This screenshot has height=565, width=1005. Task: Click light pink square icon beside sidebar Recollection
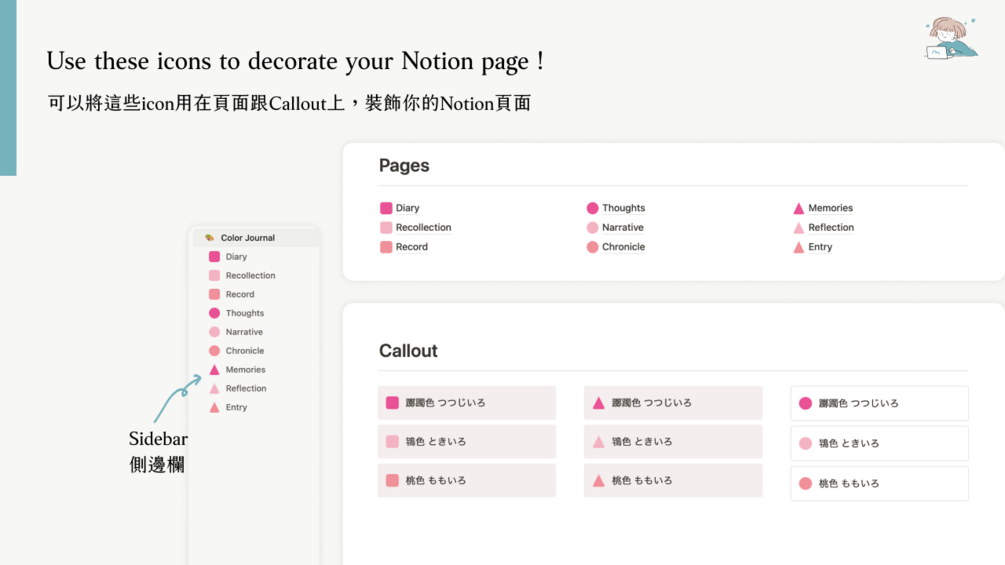tap(214, 275)
